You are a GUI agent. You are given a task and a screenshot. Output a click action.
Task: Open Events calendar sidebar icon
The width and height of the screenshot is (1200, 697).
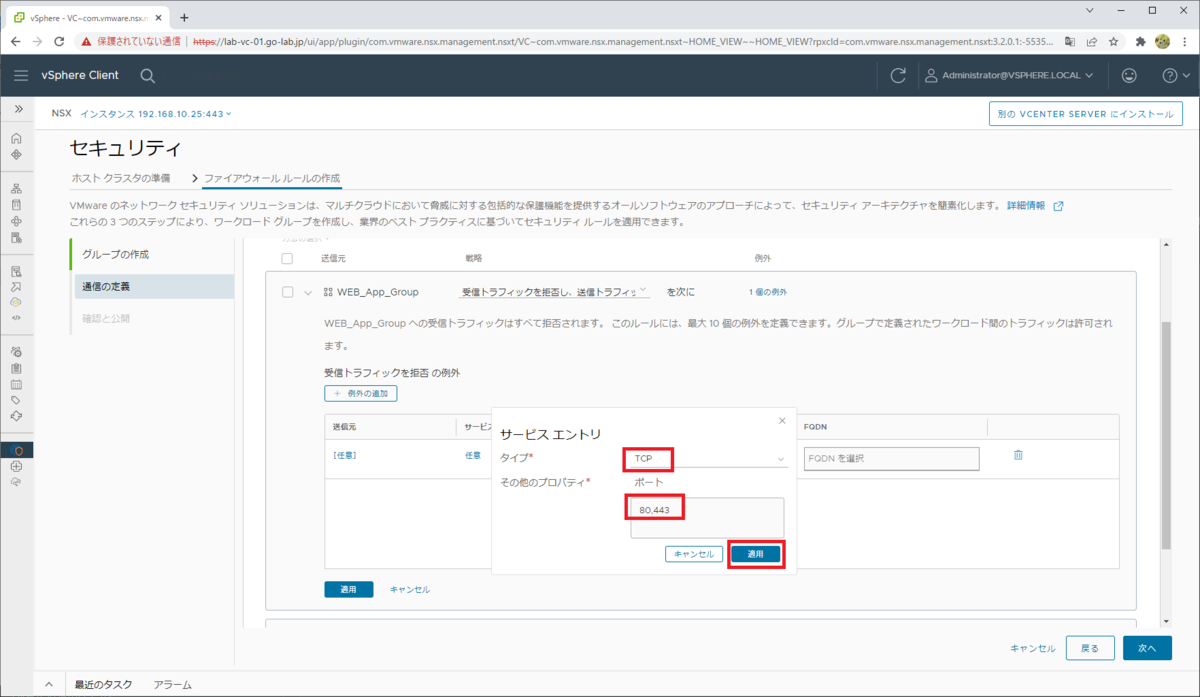click(16, 384)
